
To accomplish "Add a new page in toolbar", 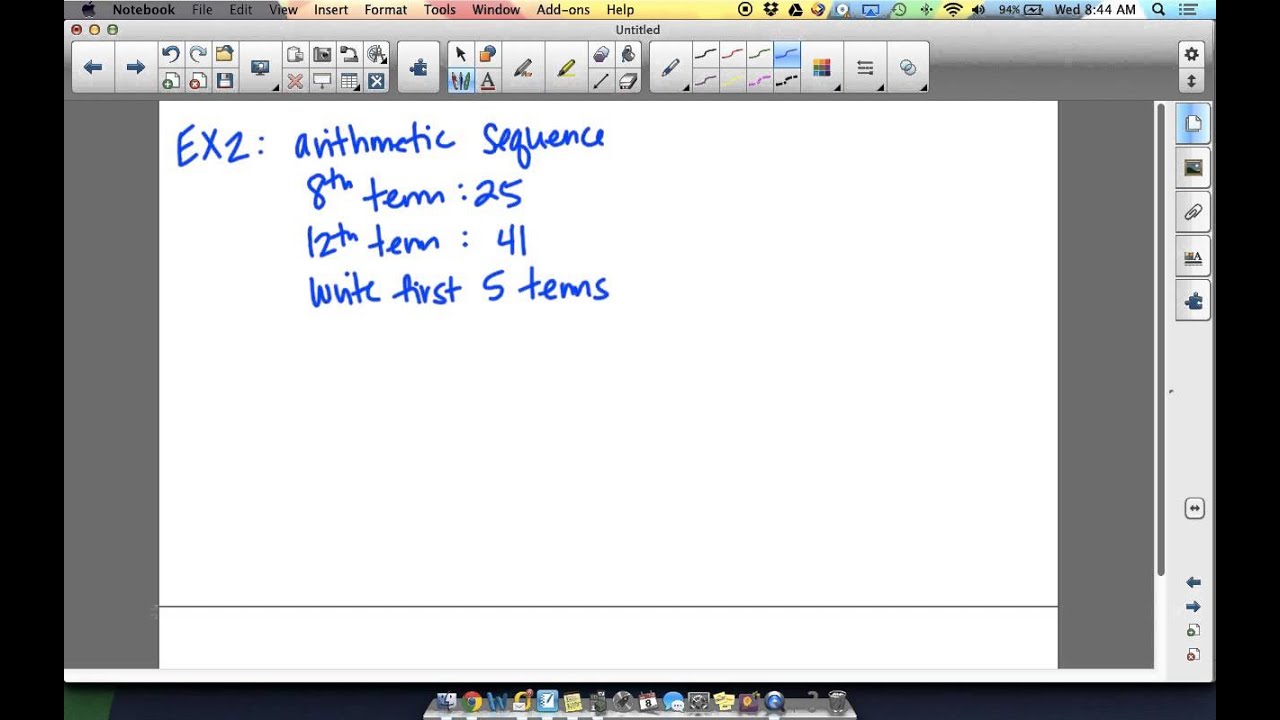I will click(171, 81).
